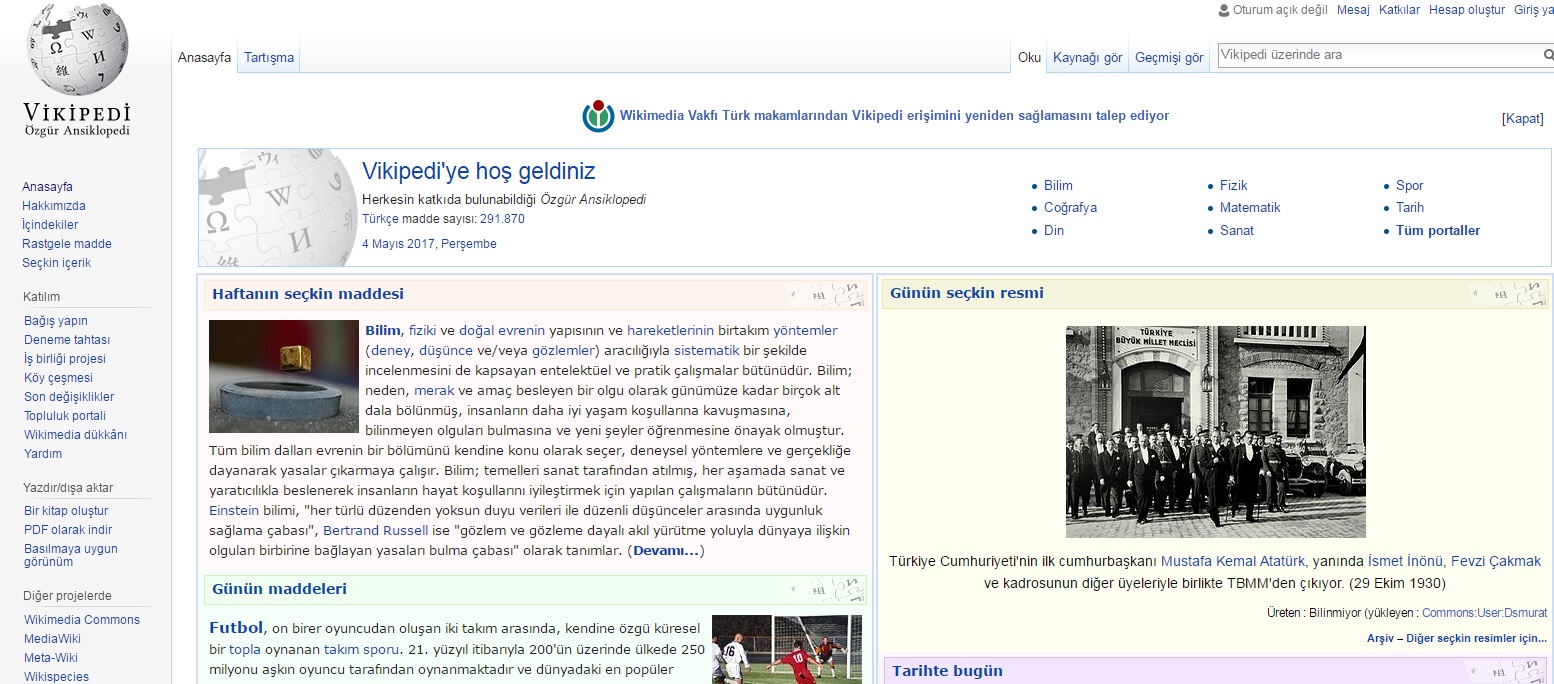This screenshot has height=684, width=1554.
Task: Open the Geçmişi gör tab
Action: [1168, 57]
